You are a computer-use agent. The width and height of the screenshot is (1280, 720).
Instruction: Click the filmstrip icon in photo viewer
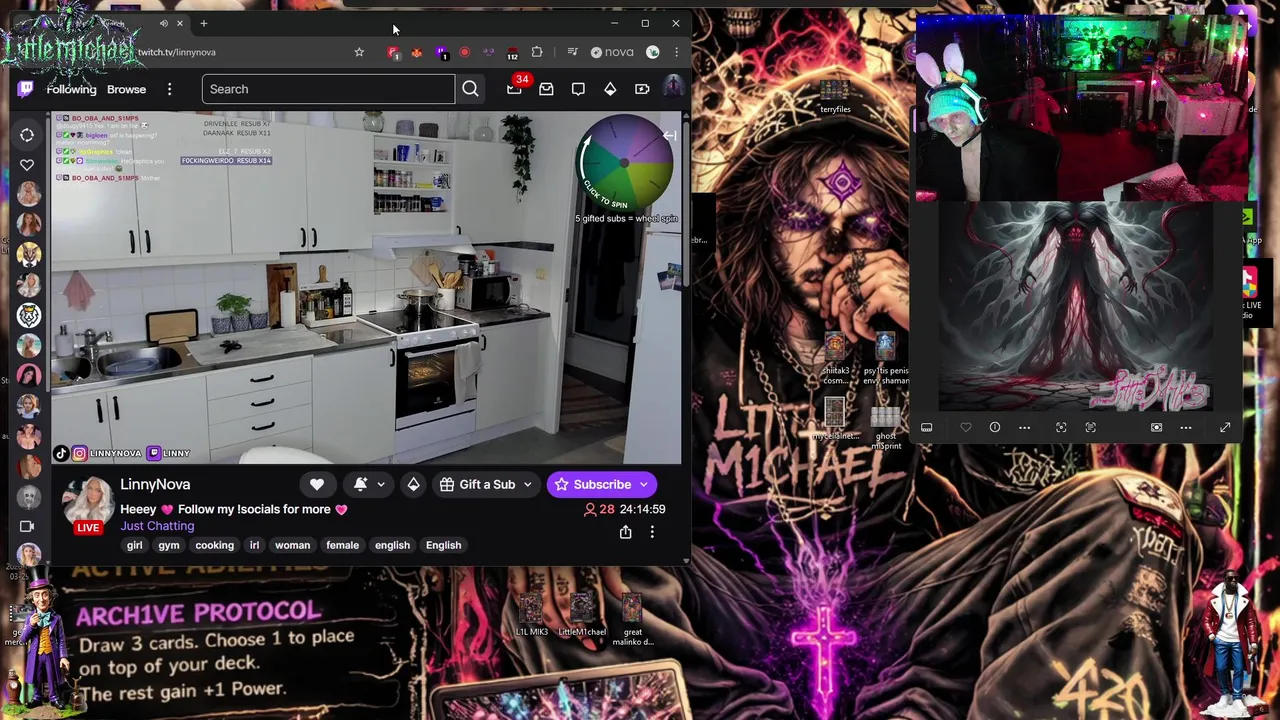coord(927,428)
